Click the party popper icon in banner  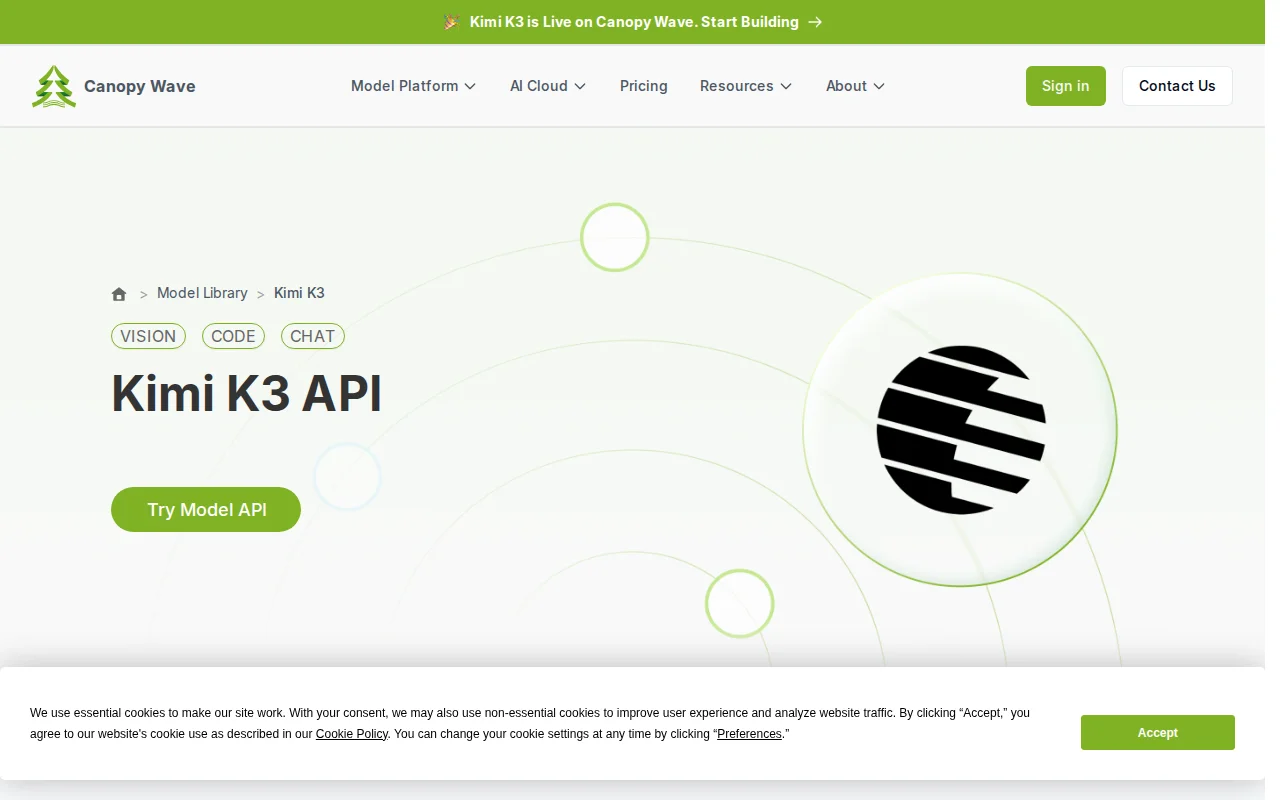(x=452, y=22)
